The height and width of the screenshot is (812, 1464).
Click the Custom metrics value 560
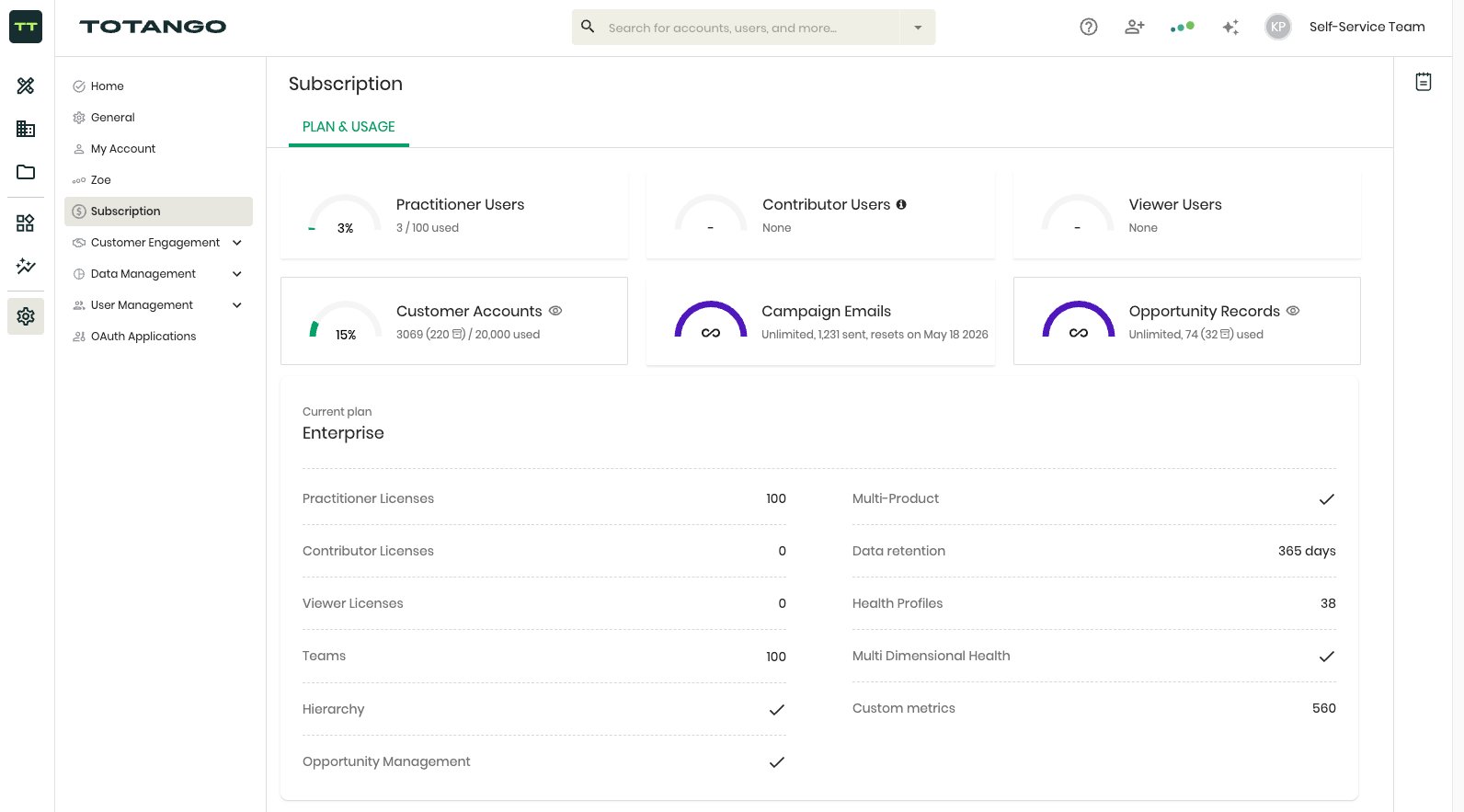[1324, 708]
